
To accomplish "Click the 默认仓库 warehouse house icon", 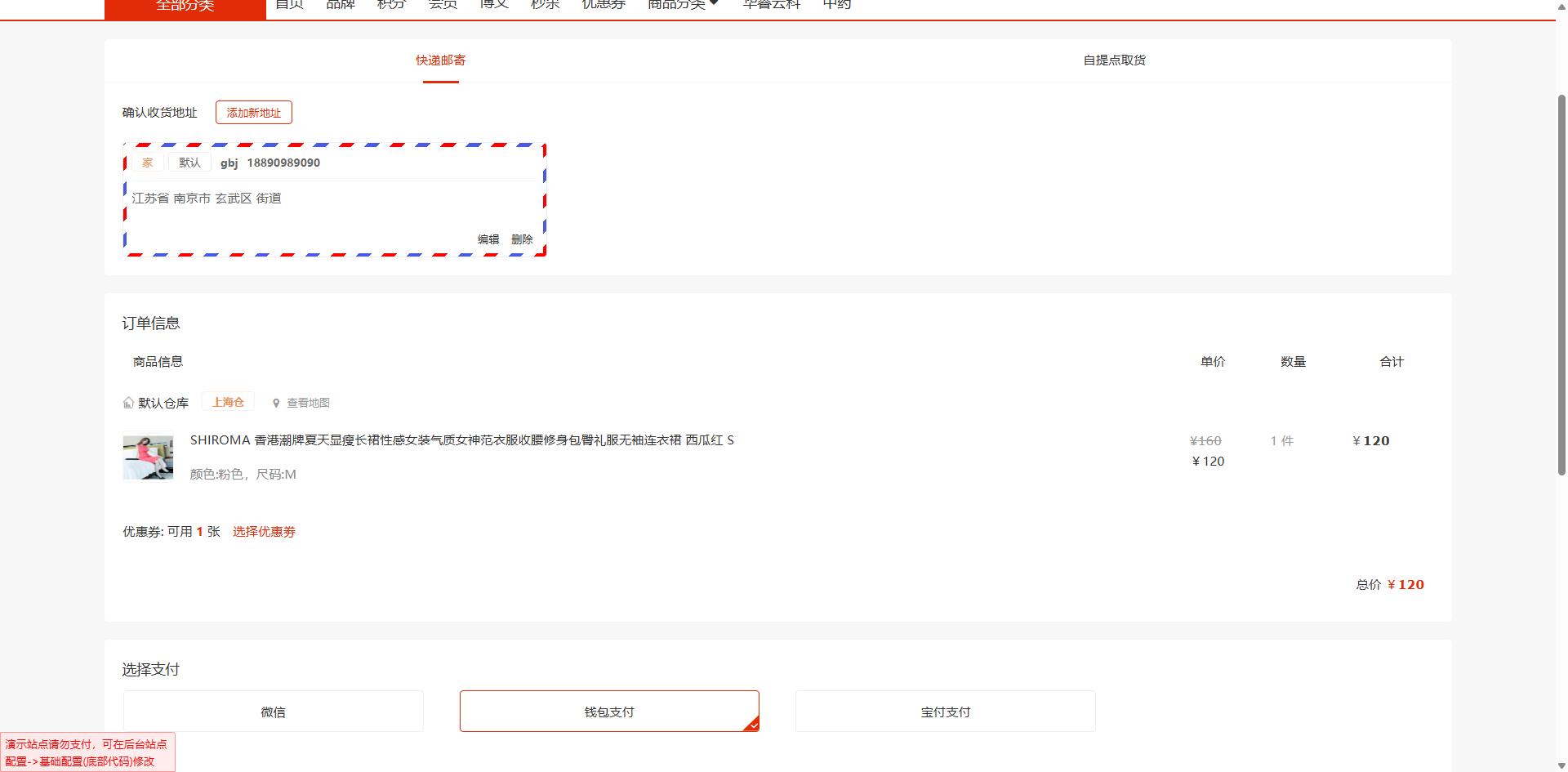I will coord(128,403).
